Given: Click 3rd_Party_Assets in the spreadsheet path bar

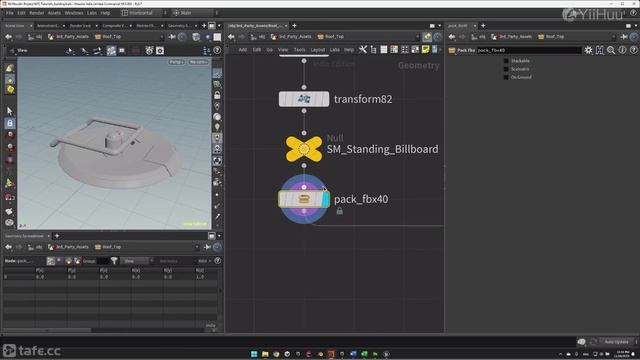Looking at the screenshot, I should [x=68, y=247].
